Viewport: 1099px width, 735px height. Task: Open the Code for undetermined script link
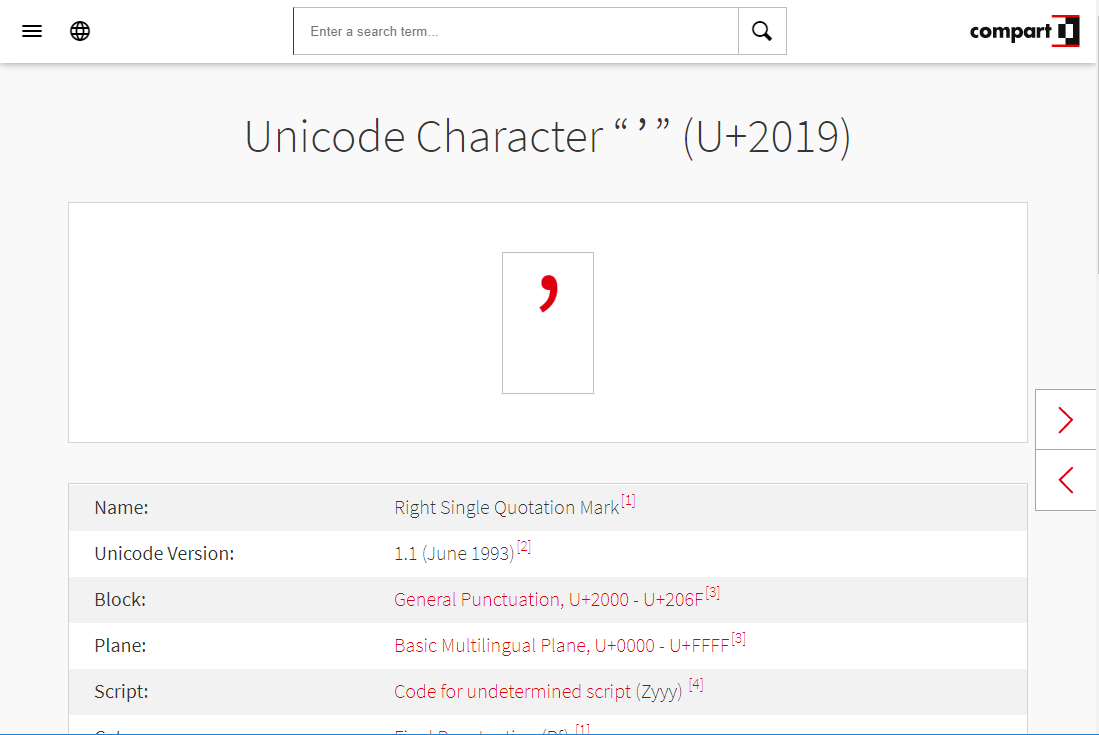pyautogui.click(x=512, y=692)
